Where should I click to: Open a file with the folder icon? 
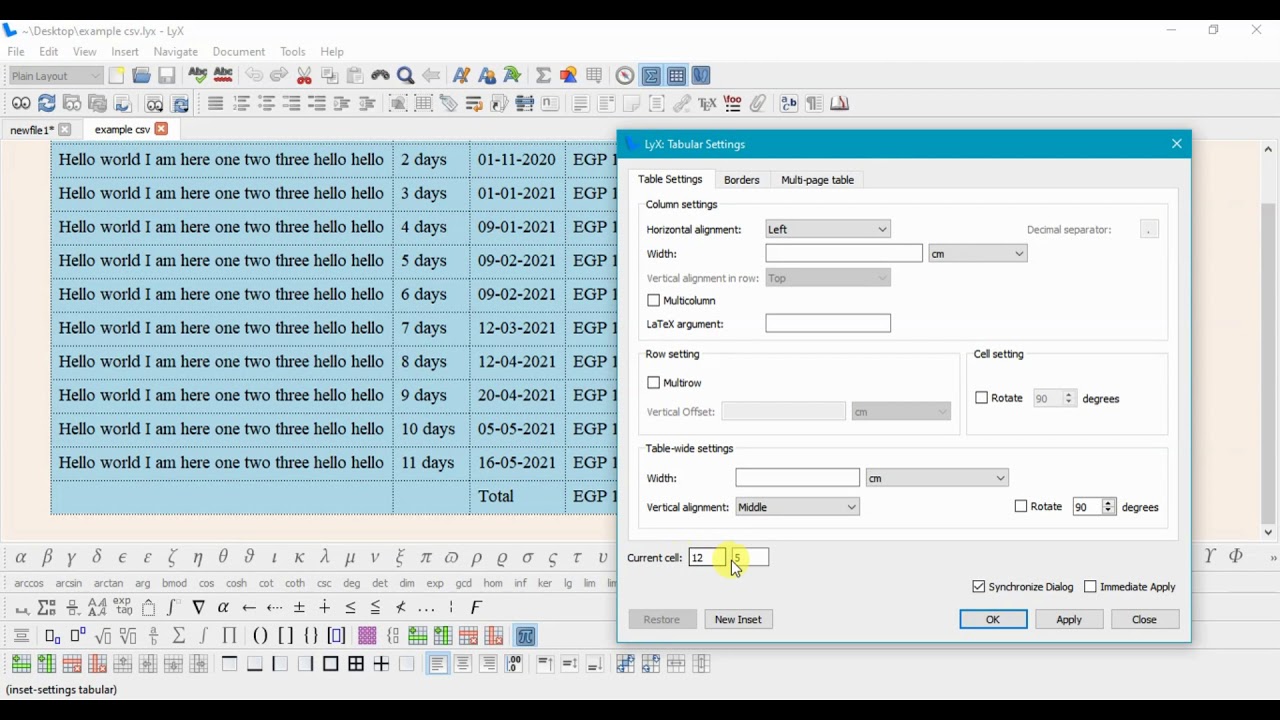coord(142,76)
